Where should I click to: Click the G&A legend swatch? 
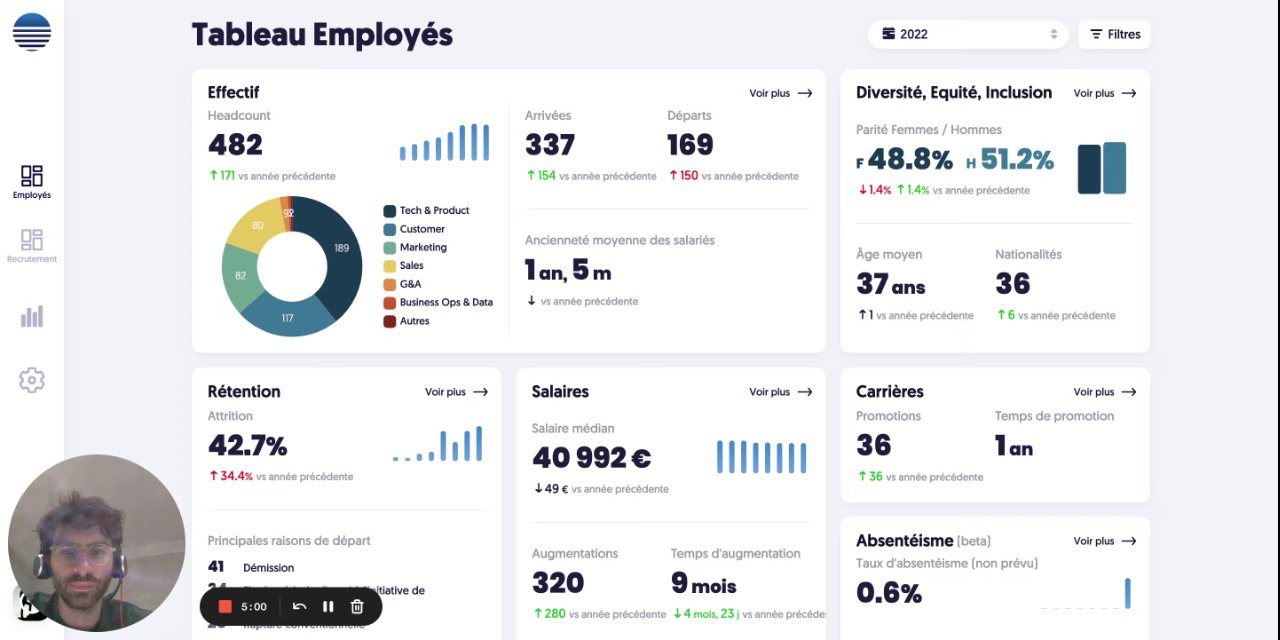390,284
